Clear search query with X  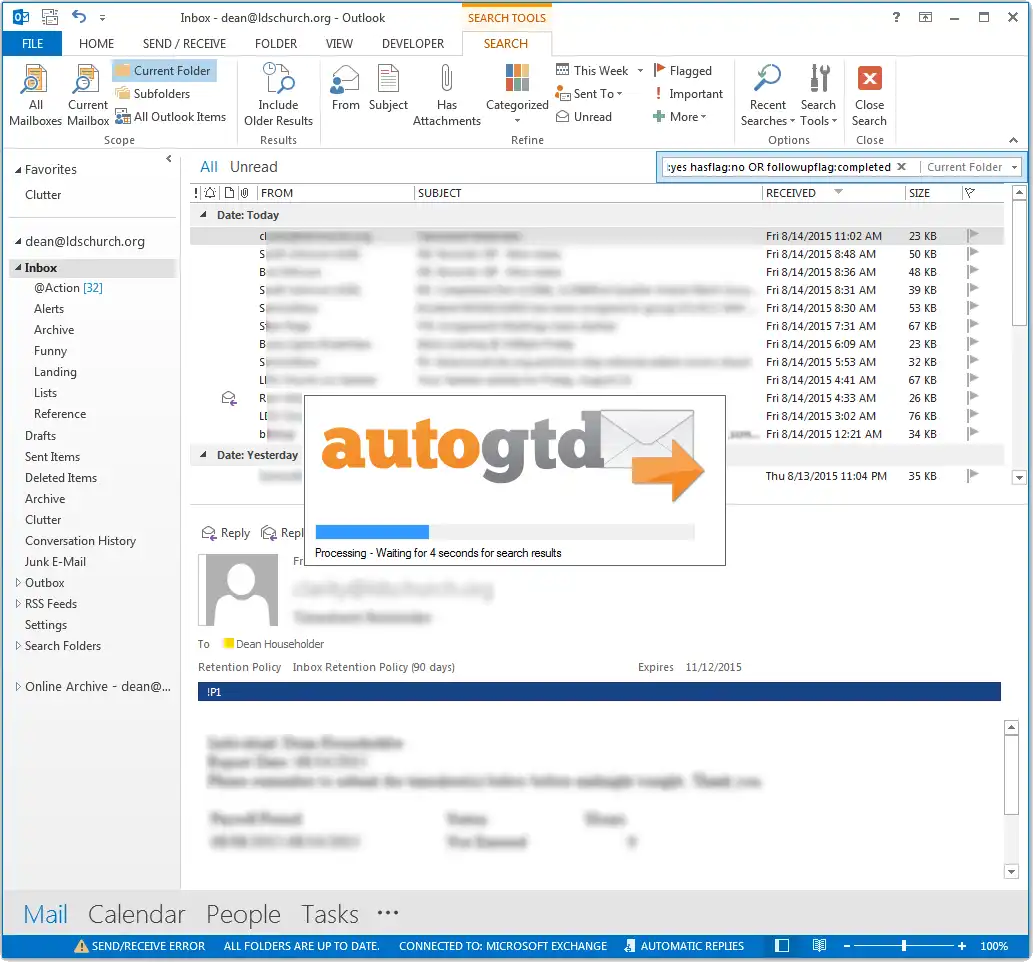(x=902, y=167)
